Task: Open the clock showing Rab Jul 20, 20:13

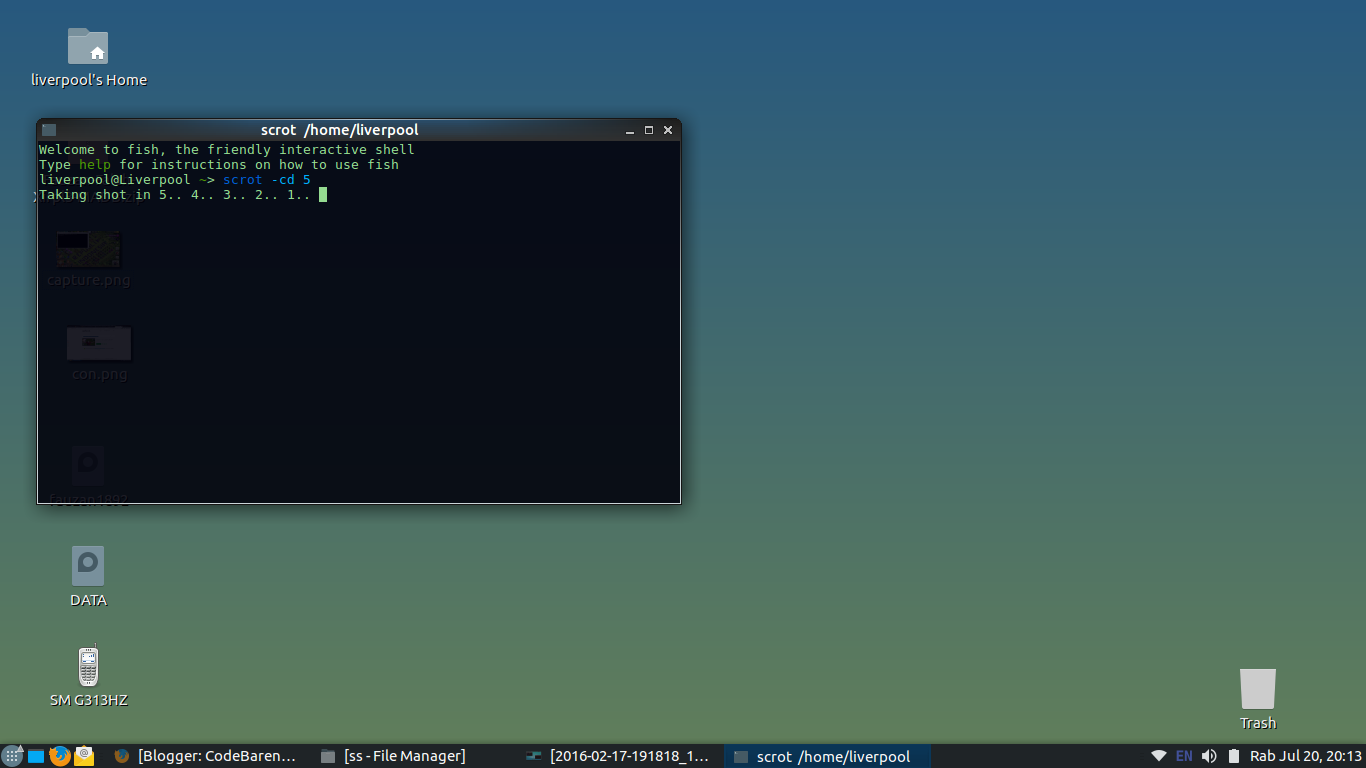Action: [1306, 757]
